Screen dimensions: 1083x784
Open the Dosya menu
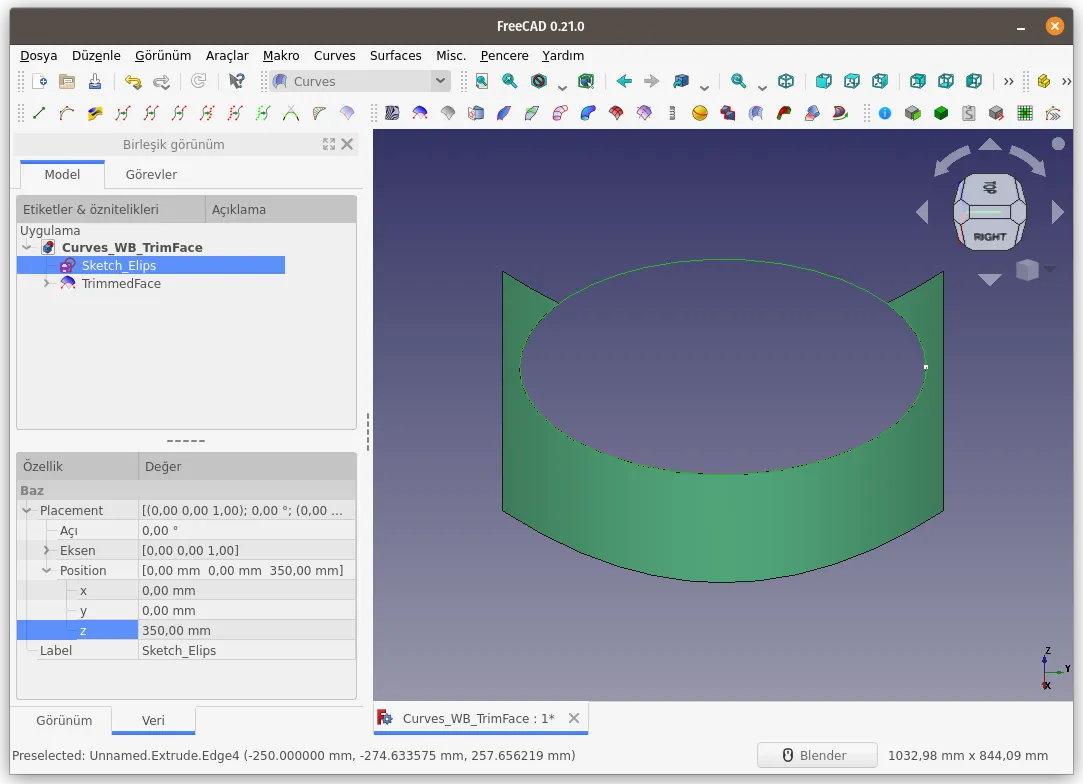click(x=39, y=55)
